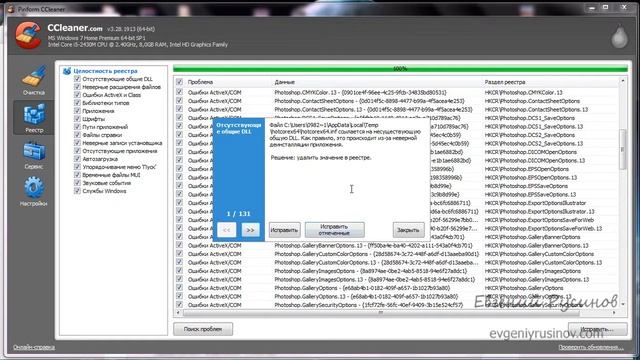
Task: Go to next issue with >> button
Action: point(250,230)
